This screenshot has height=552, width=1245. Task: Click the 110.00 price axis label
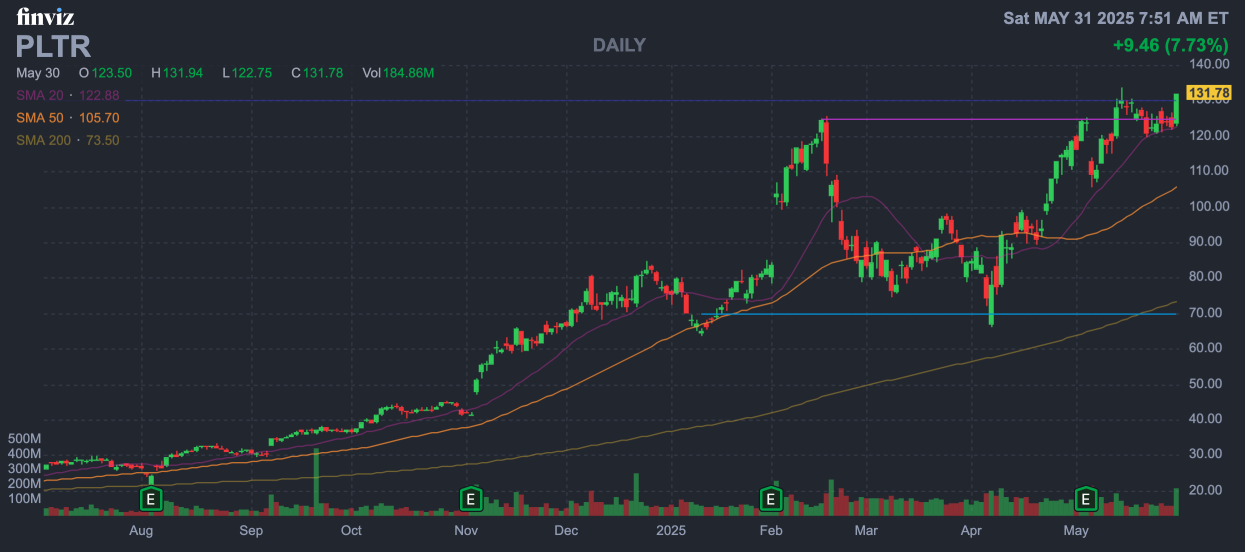pyautogui.click(x=1207, y=171)
